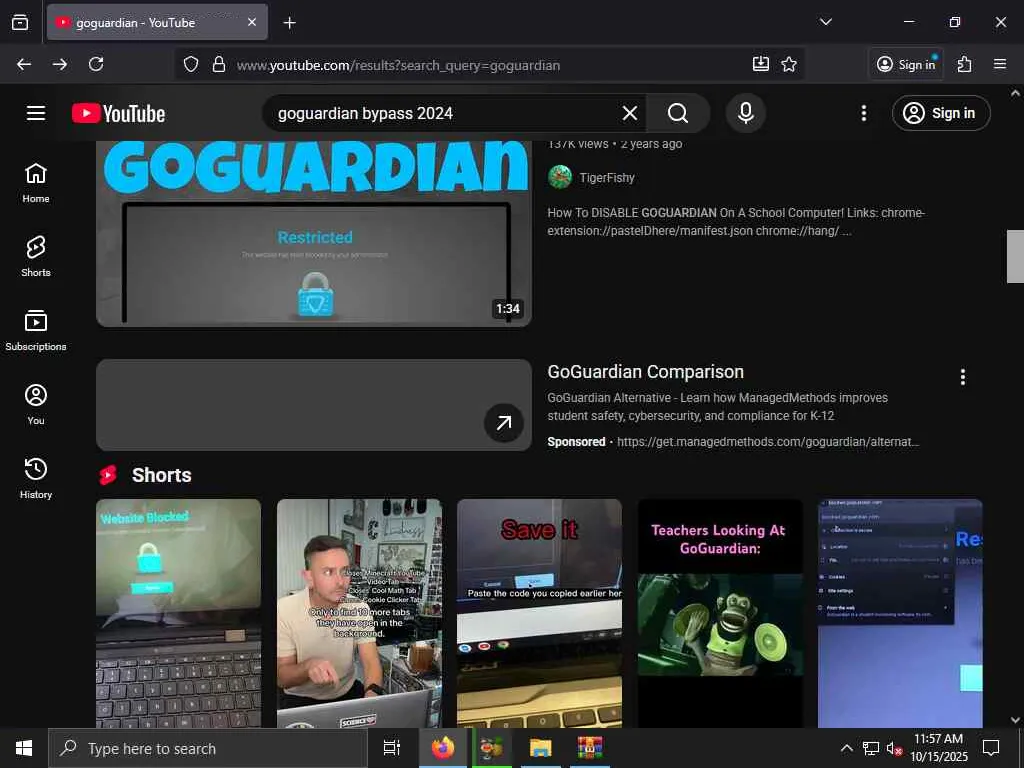Click the install/save page icon in address bar
Image resolution: width=1024 pixels, height=768 pixels.
(761, 64)
